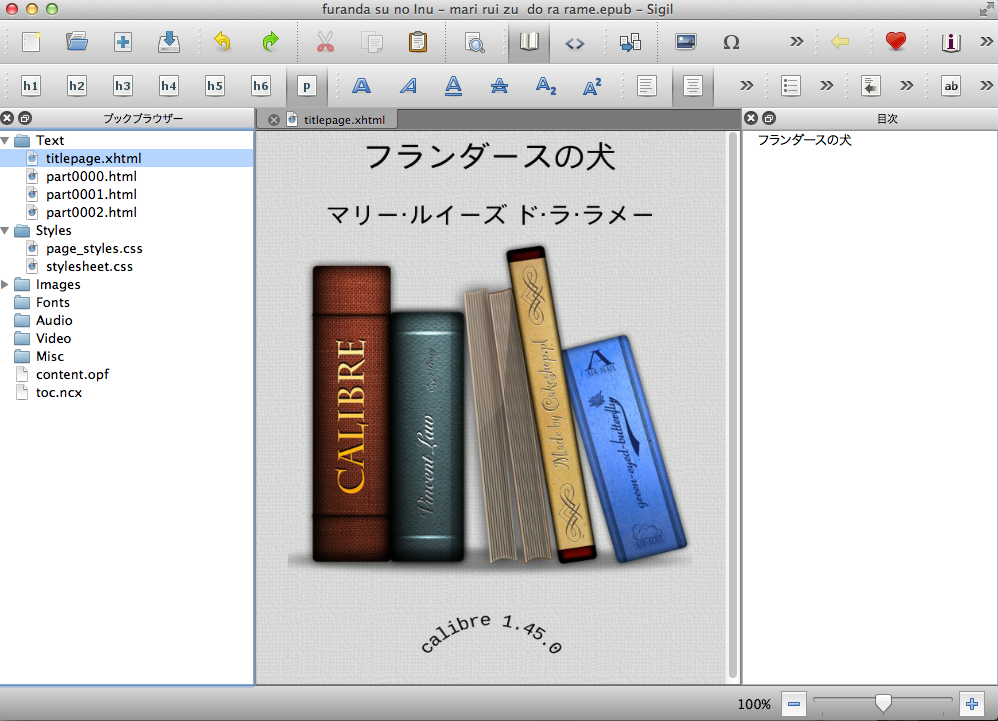
Task: Zoom out with the minus button
Action: click(794, 704)
